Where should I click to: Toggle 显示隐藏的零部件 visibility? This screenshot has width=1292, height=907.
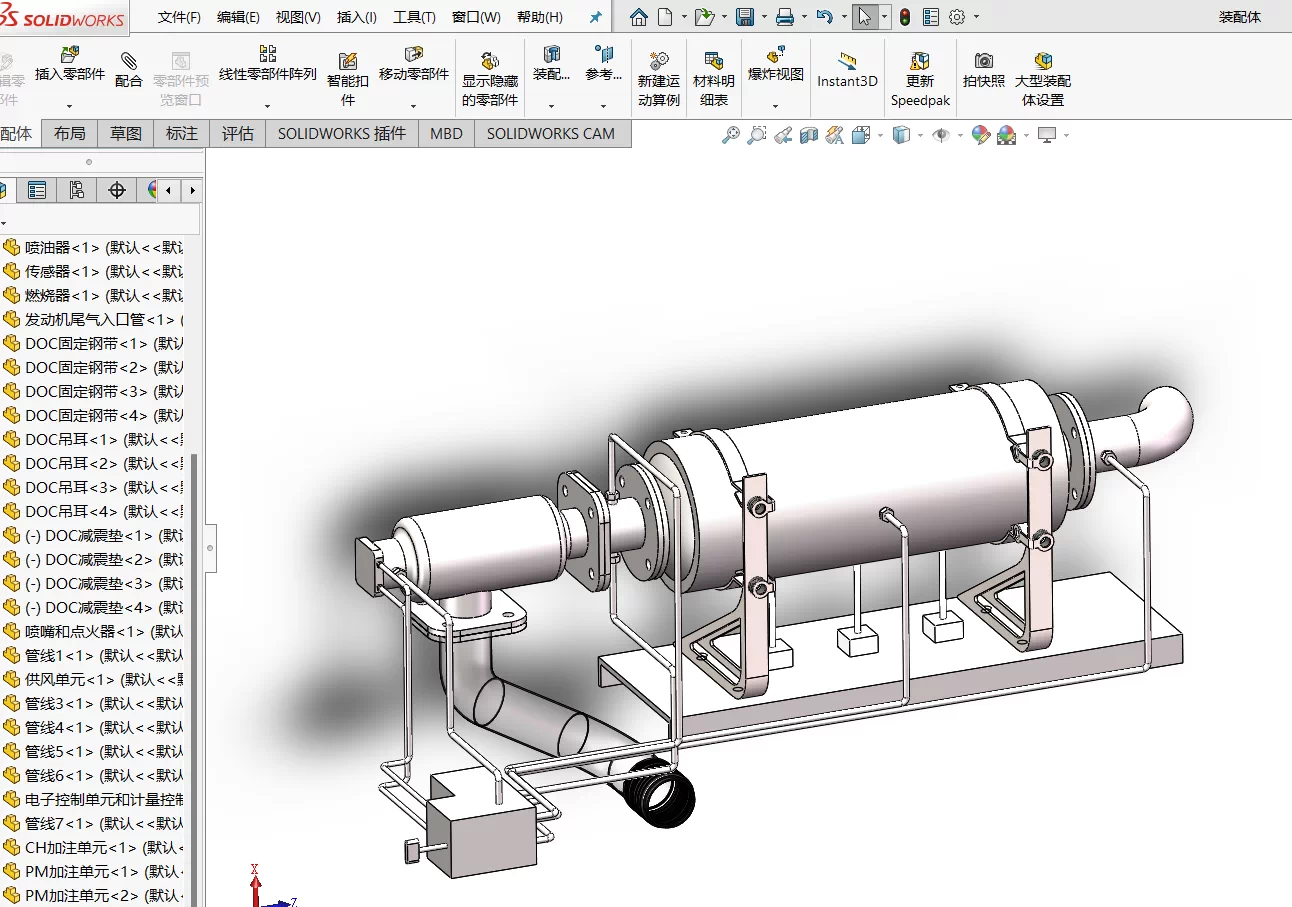(x=490, y=79)
